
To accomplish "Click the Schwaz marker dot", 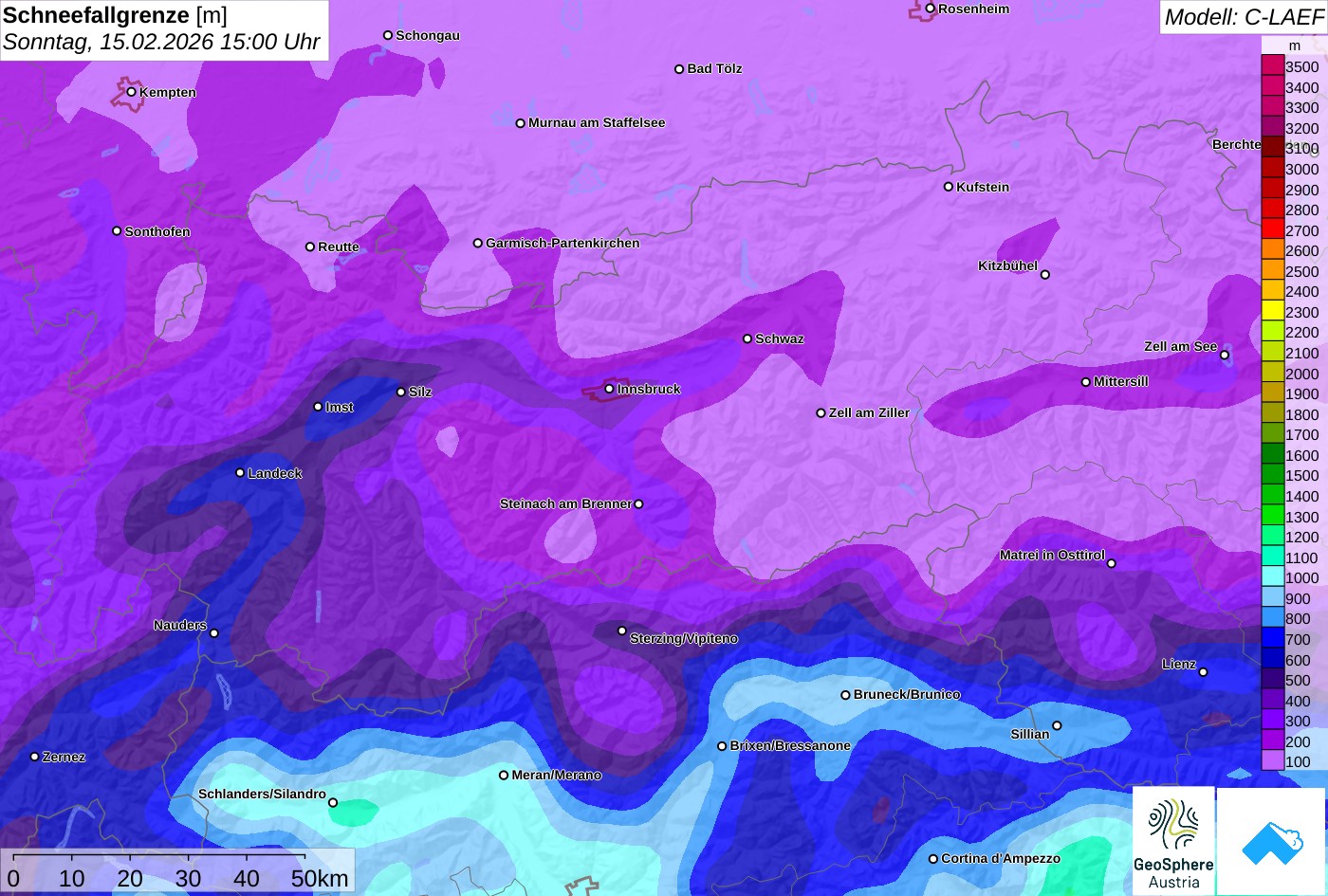I will tap(747, 338).
